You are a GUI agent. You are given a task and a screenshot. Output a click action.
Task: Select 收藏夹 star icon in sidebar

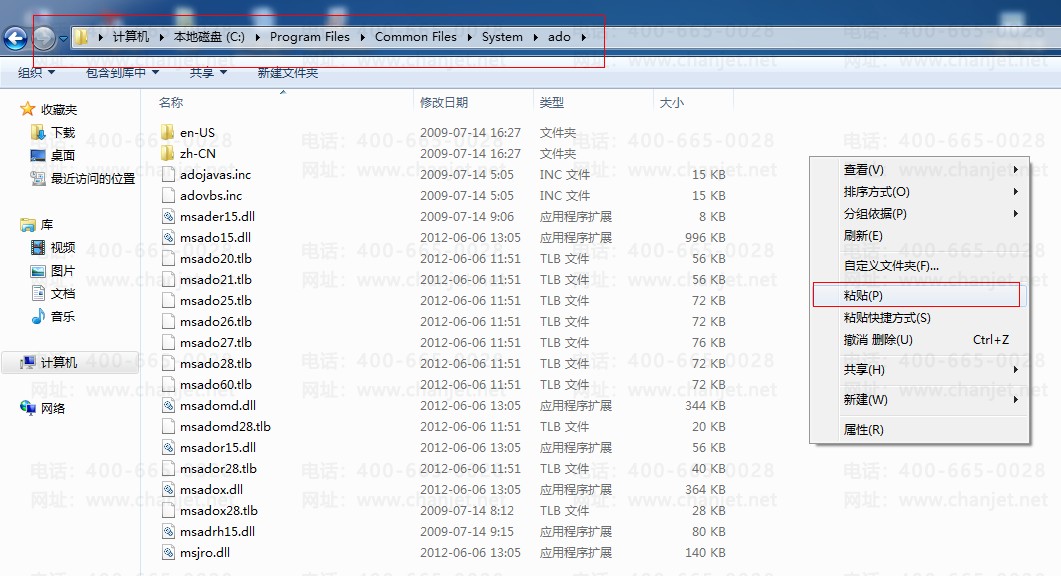pyautogui.click(x=27, y=109)
